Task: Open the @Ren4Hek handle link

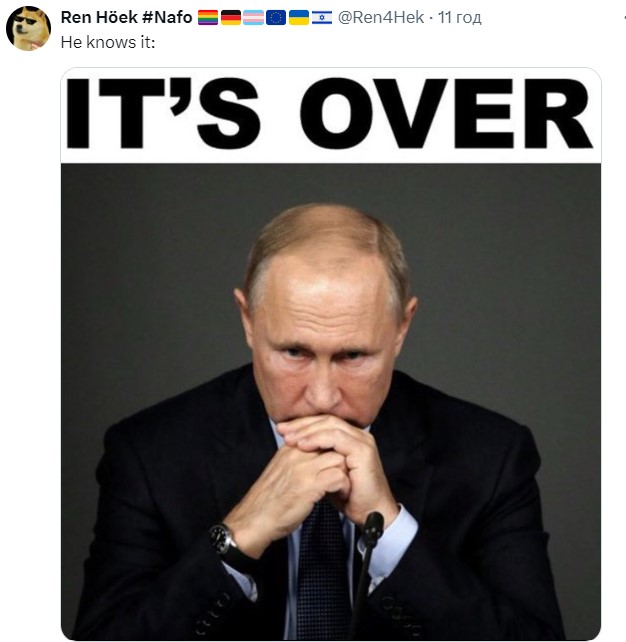Action: [380, 17]
